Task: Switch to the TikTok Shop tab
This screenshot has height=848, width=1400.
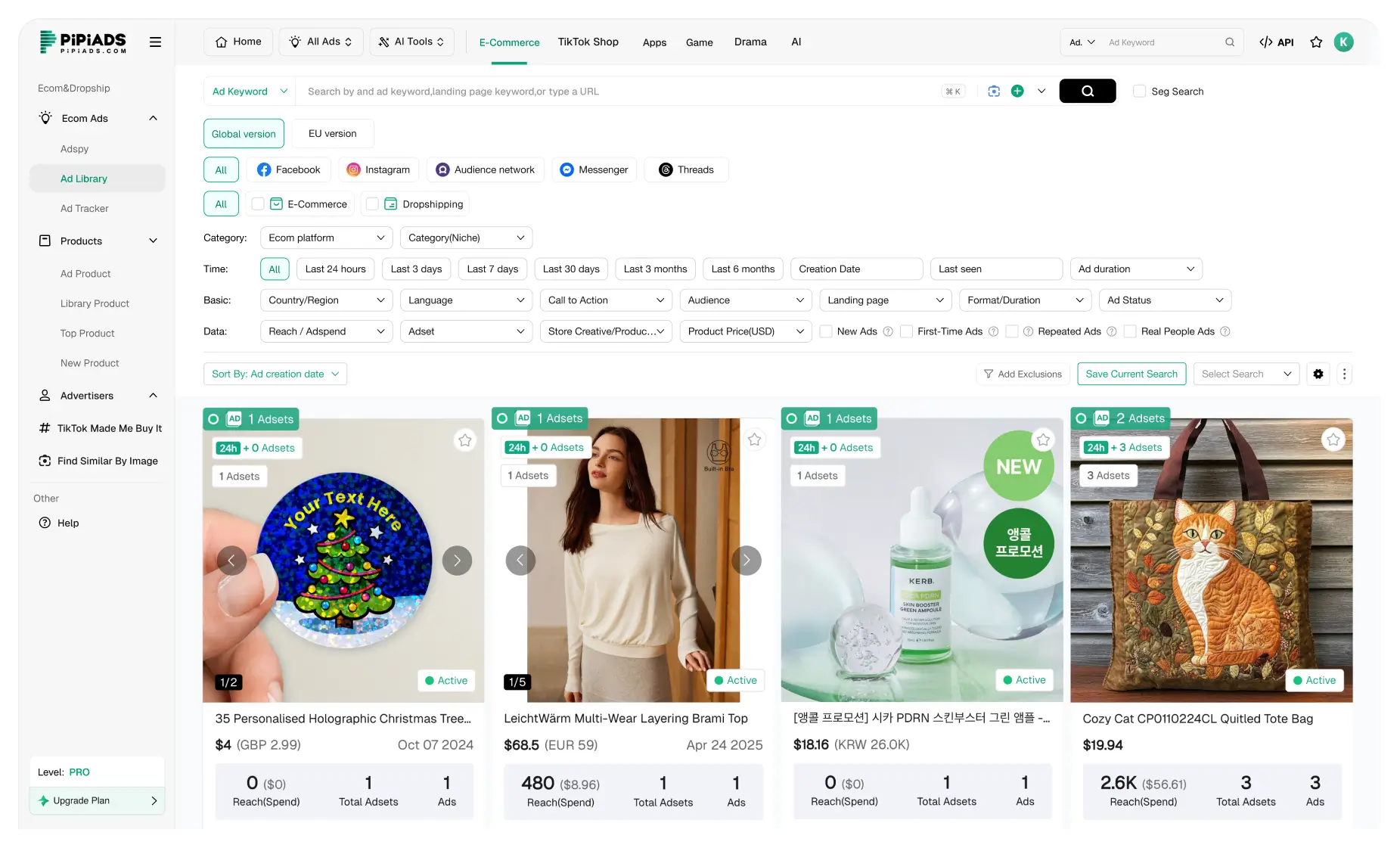Action: point(588,42)
